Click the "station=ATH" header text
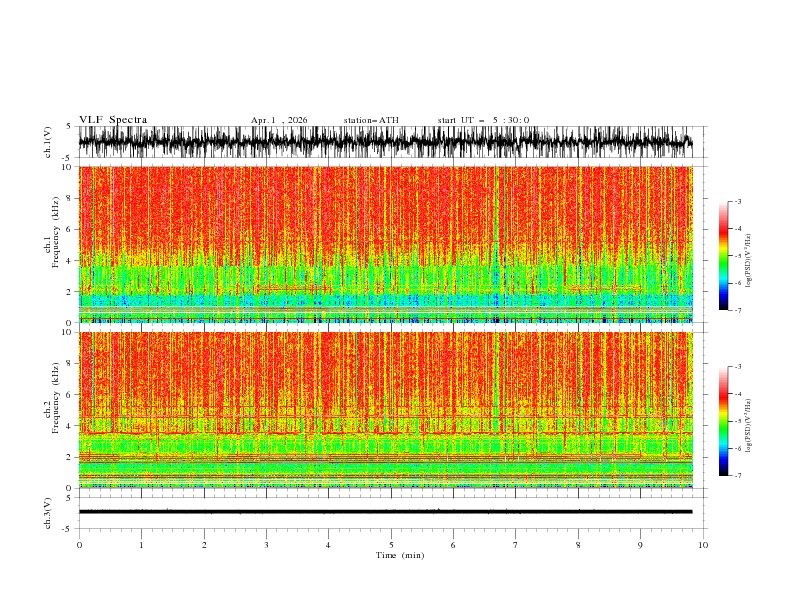This screenshot has width=792, height=612. coord(371,120)
